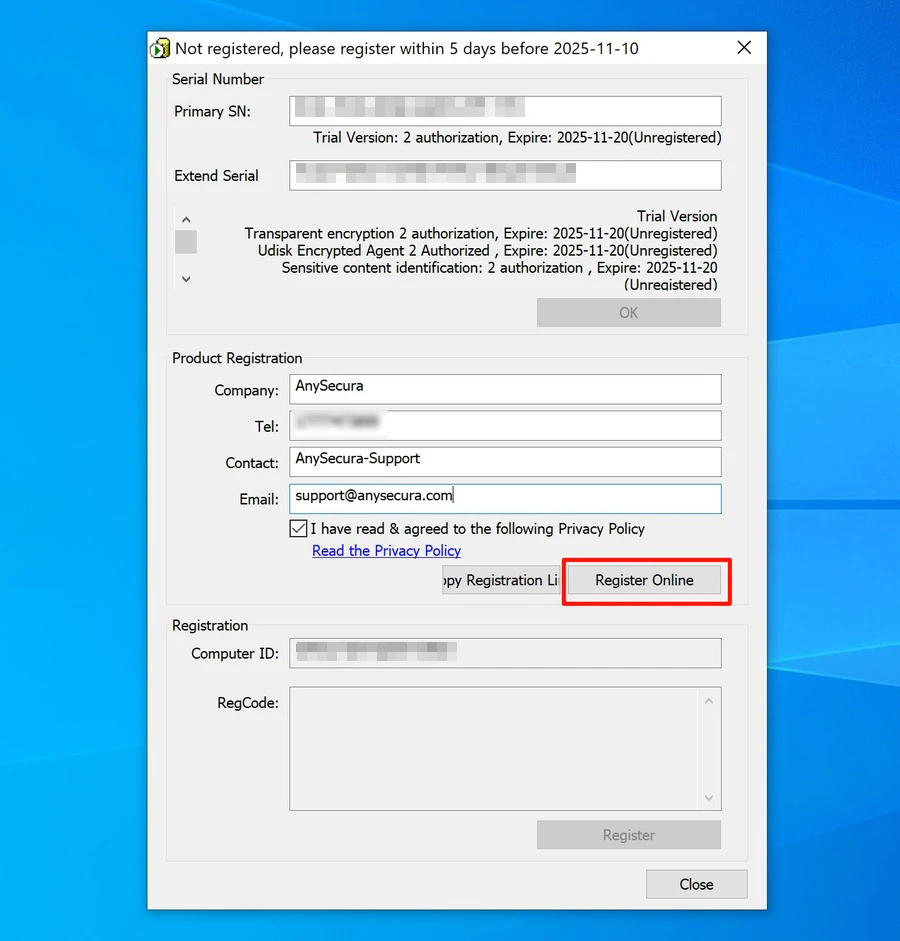
Task: Click the Copy Registration Link button
Action: pos(501,580)
